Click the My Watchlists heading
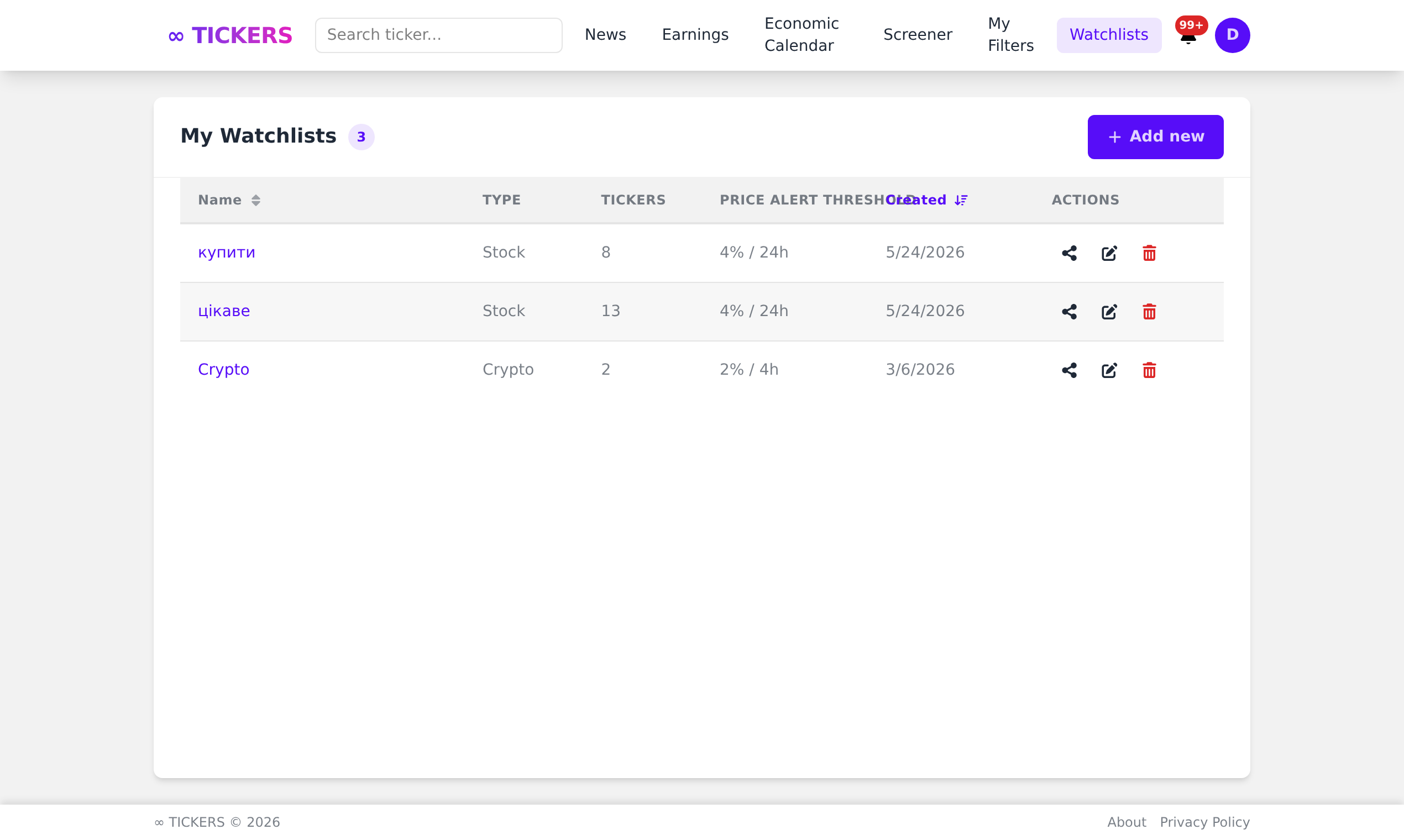The image size is (1404, 840). [258, 136]
